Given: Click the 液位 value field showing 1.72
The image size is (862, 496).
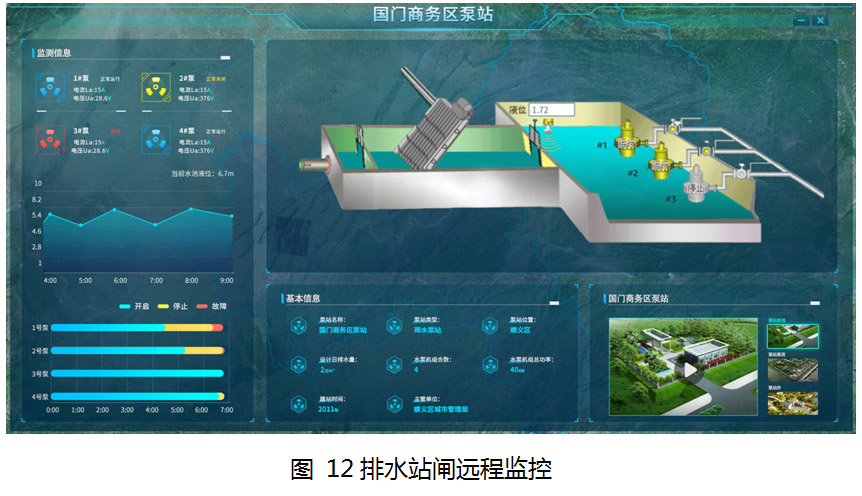Looking at the screenshot, I should click(x=552, y=109).
